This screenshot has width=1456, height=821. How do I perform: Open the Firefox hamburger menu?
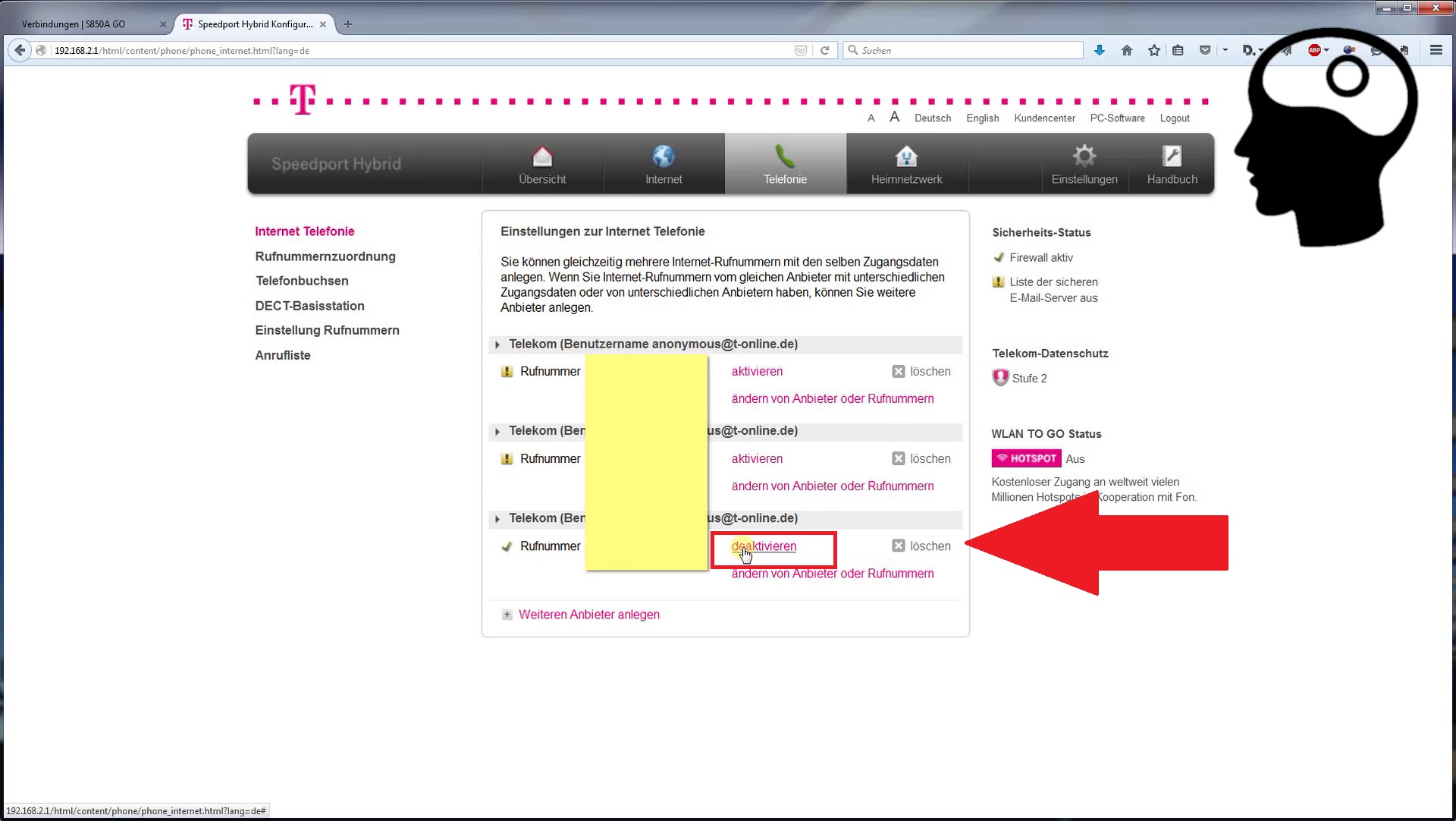click(x=1436, y=50)
